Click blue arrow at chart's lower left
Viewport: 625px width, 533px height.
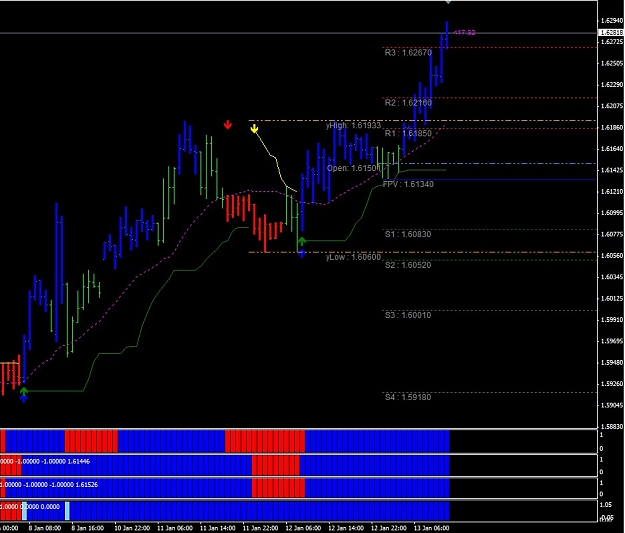coord(24,398)
